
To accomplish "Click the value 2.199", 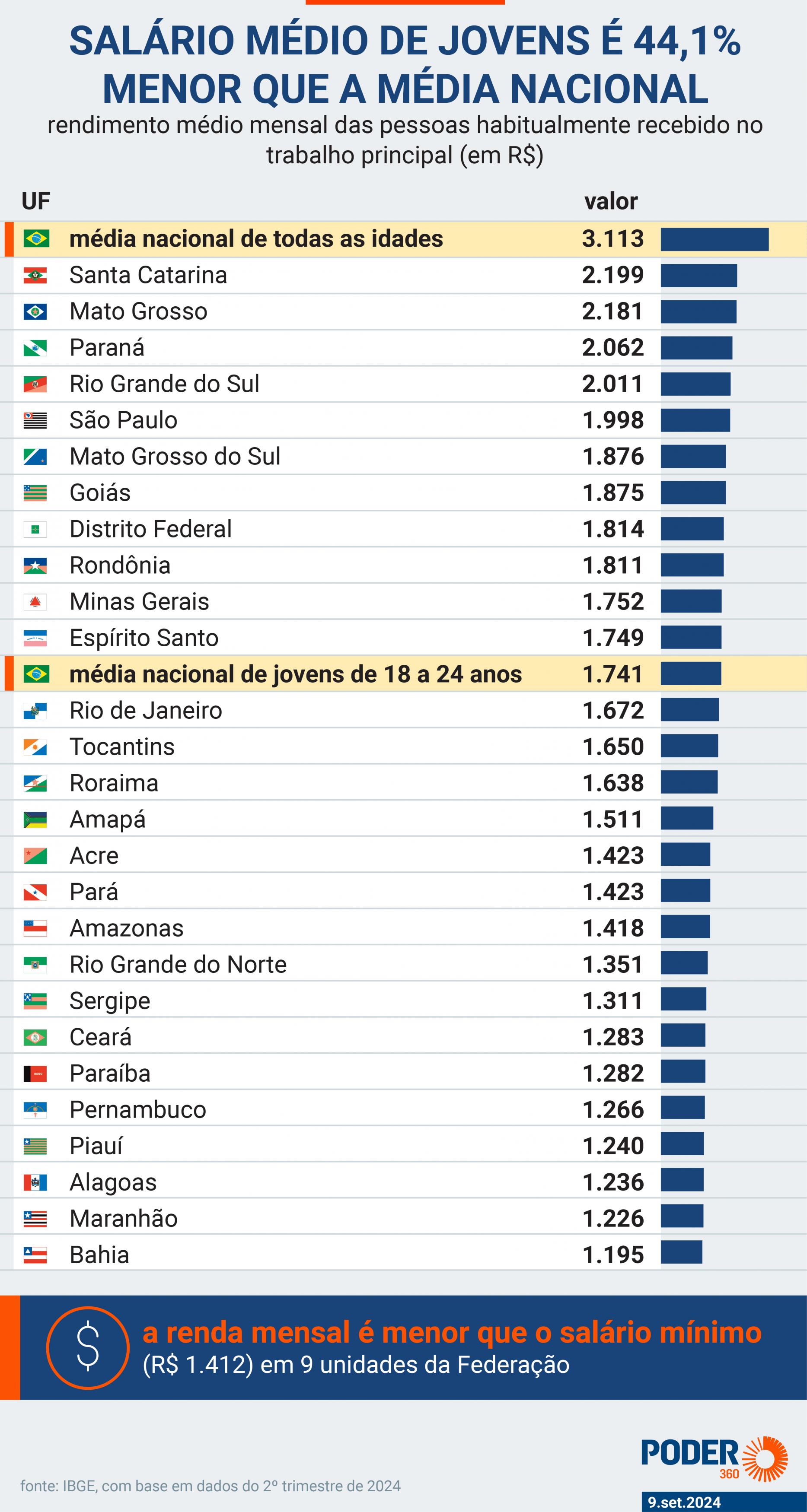I will coord(613,275).
